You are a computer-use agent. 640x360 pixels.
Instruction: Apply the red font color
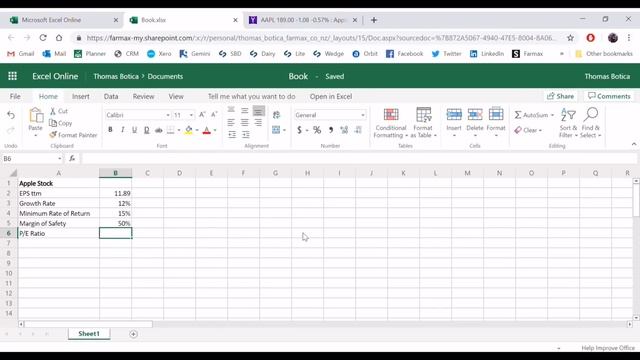pos(207,130)
